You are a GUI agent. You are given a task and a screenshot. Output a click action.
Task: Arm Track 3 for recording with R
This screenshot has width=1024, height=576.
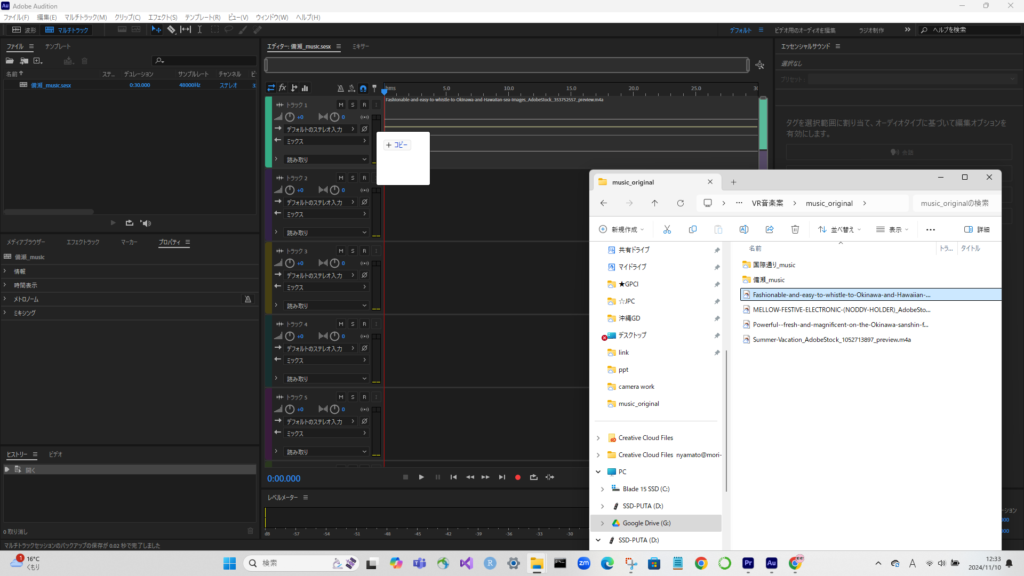pyautogui.click(x=364, y=251)
